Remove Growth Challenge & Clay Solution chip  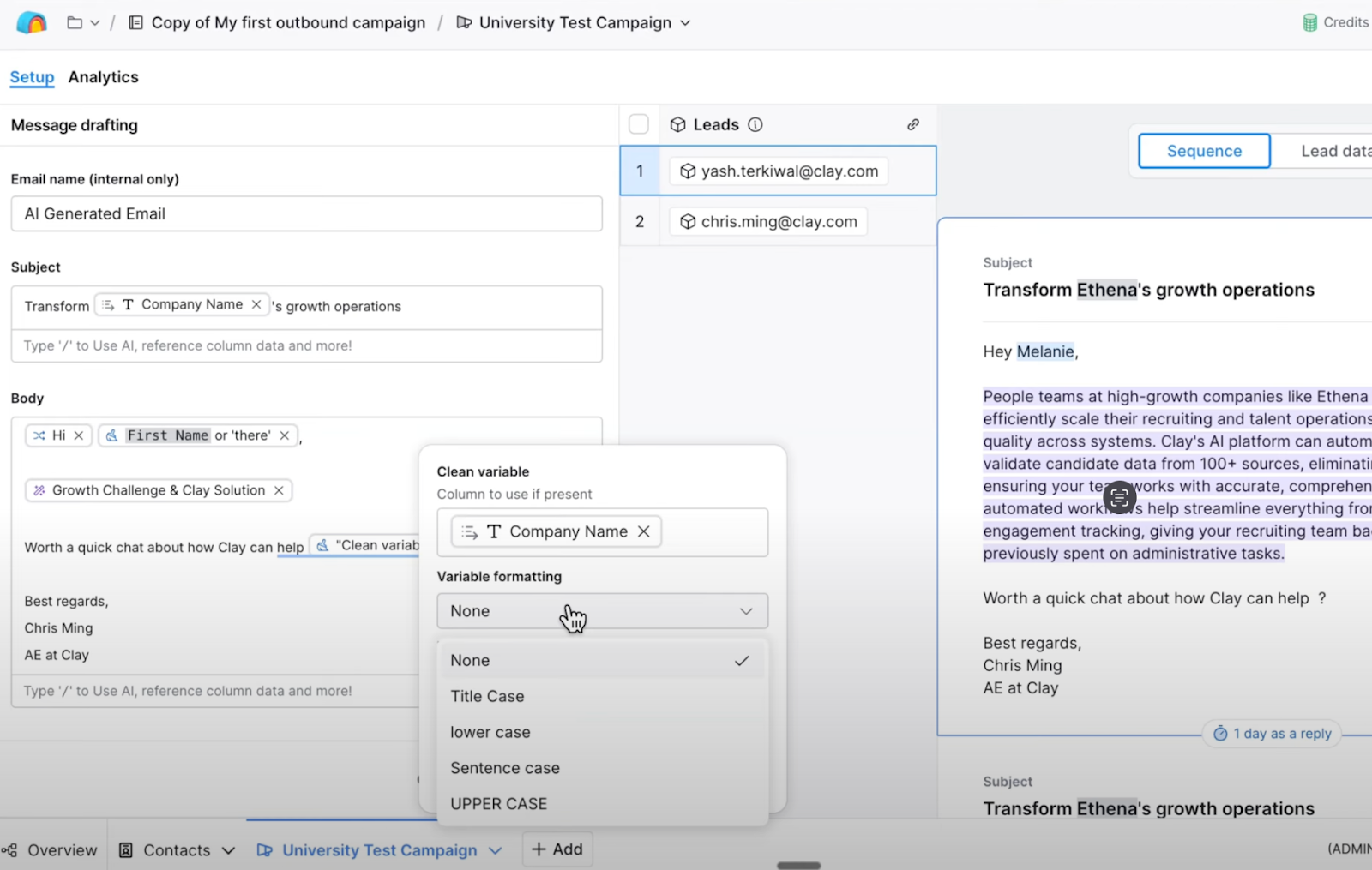278,490
